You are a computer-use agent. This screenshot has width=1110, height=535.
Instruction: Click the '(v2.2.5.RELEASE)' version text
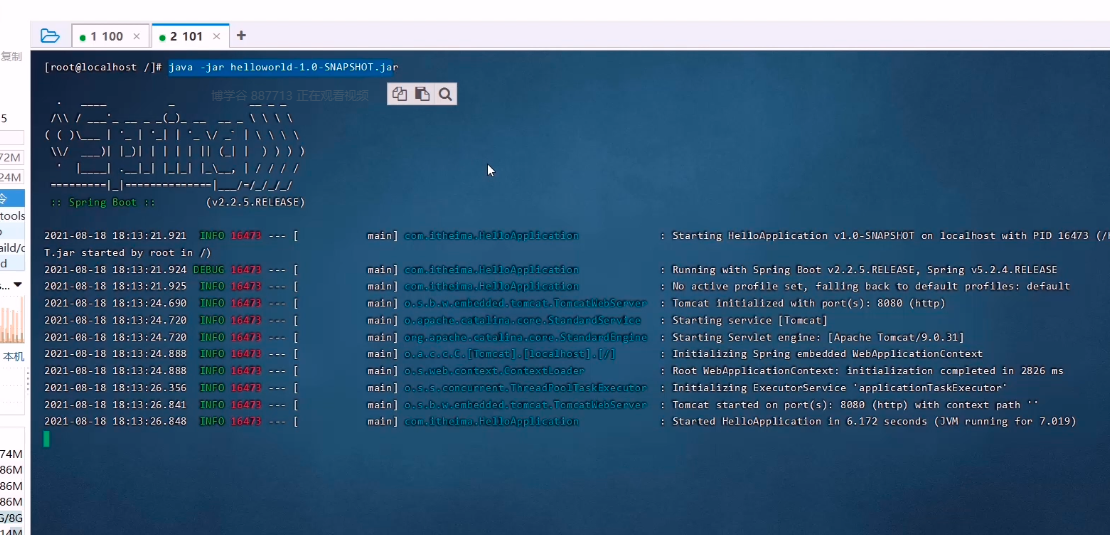(x=256, y=202)
